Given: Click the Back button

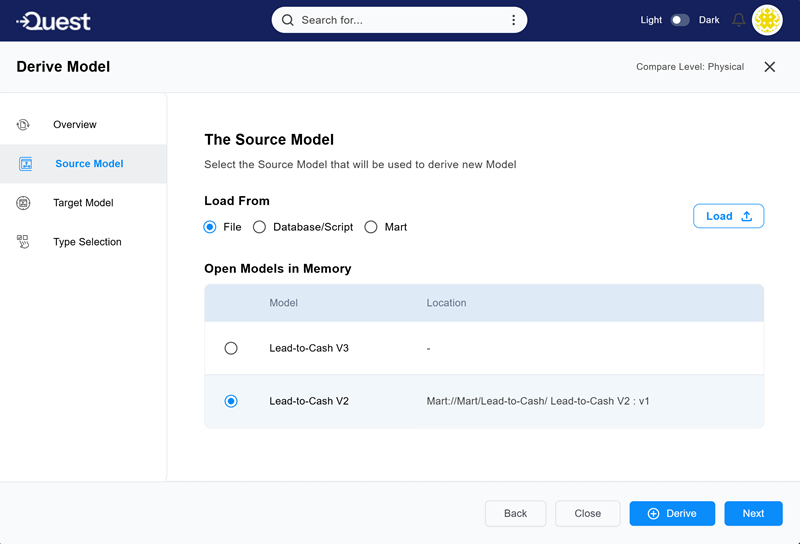Looking at the screenshot, I should click(x=515, y=513).
